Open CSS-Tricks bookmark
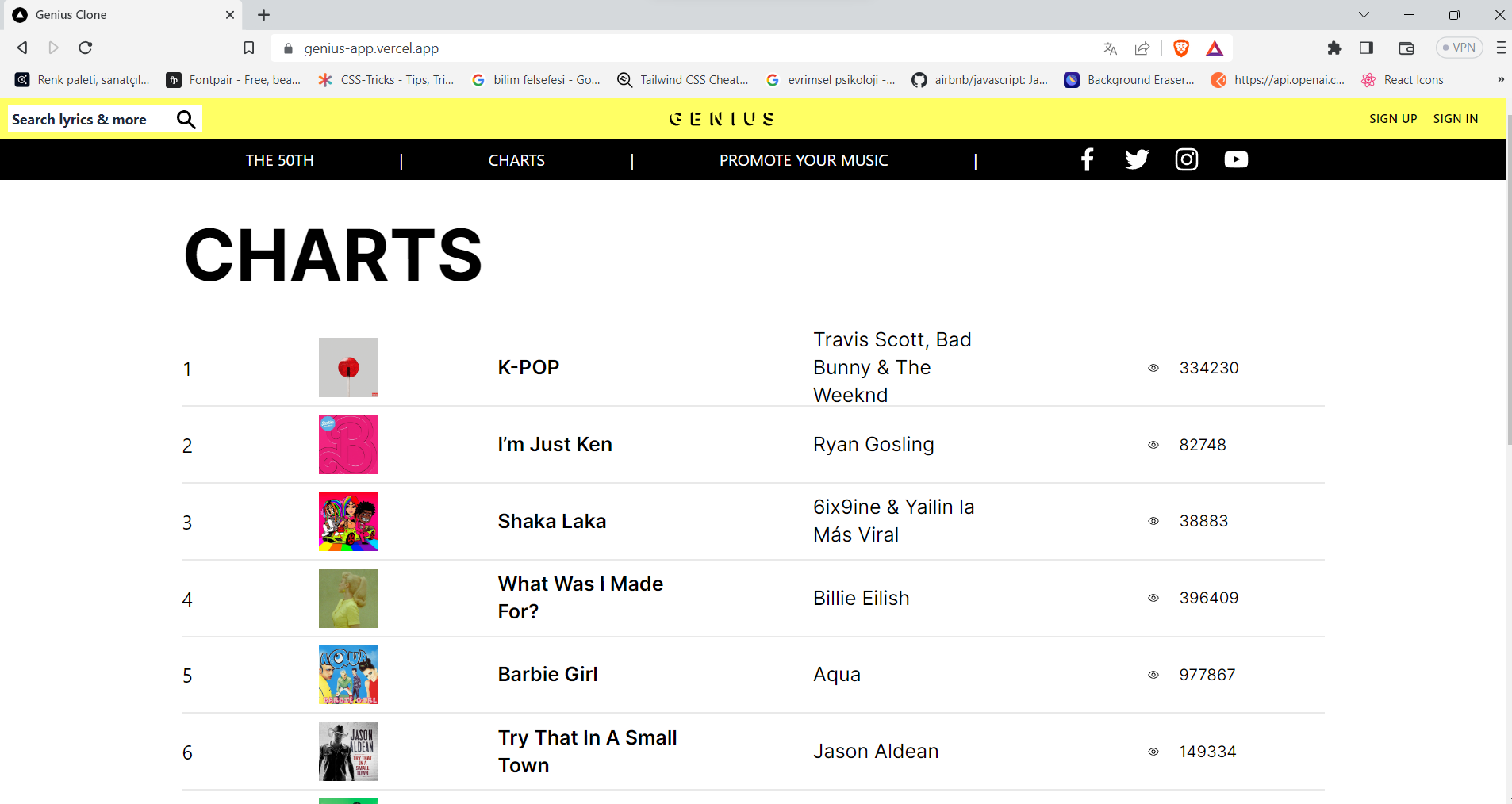The width and height of the screenshot is (1512, 804). click(x=386, y=80)
